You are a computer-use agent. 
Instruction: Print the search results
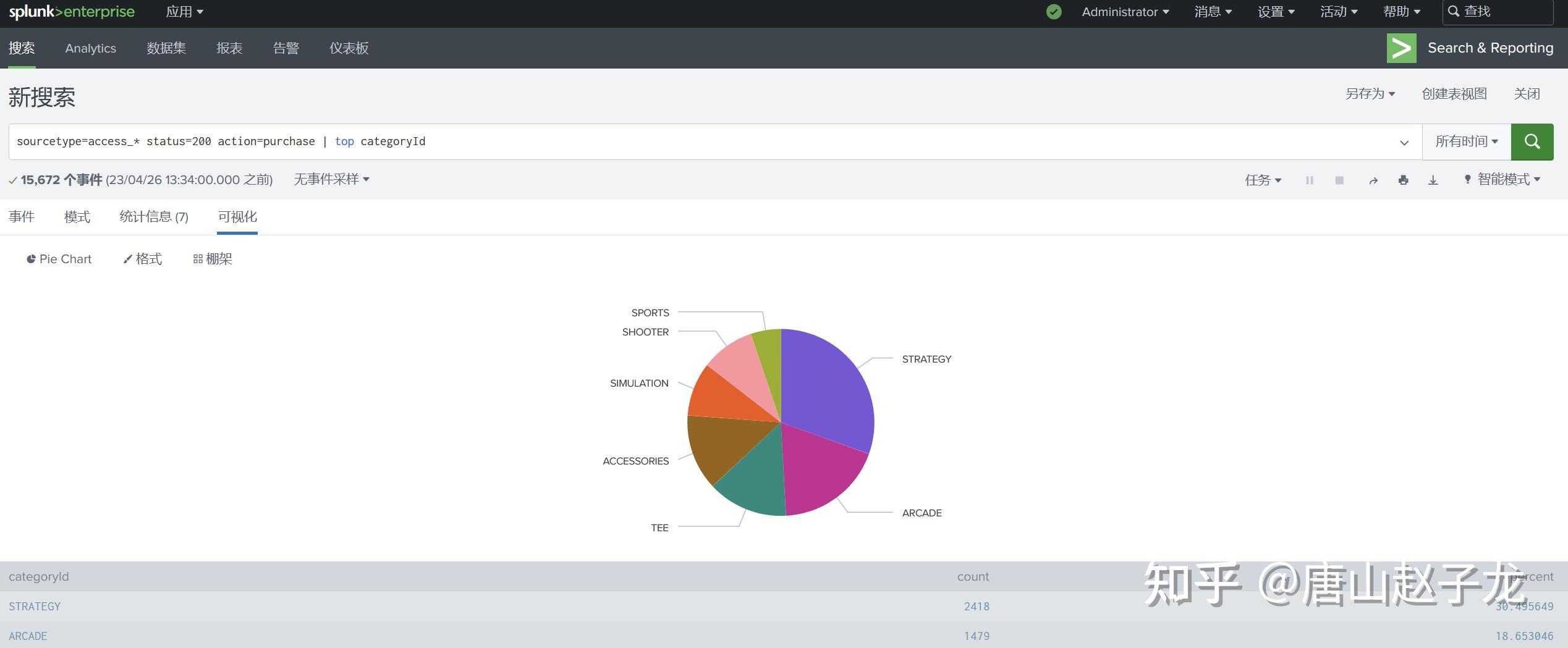(1404, 180)
